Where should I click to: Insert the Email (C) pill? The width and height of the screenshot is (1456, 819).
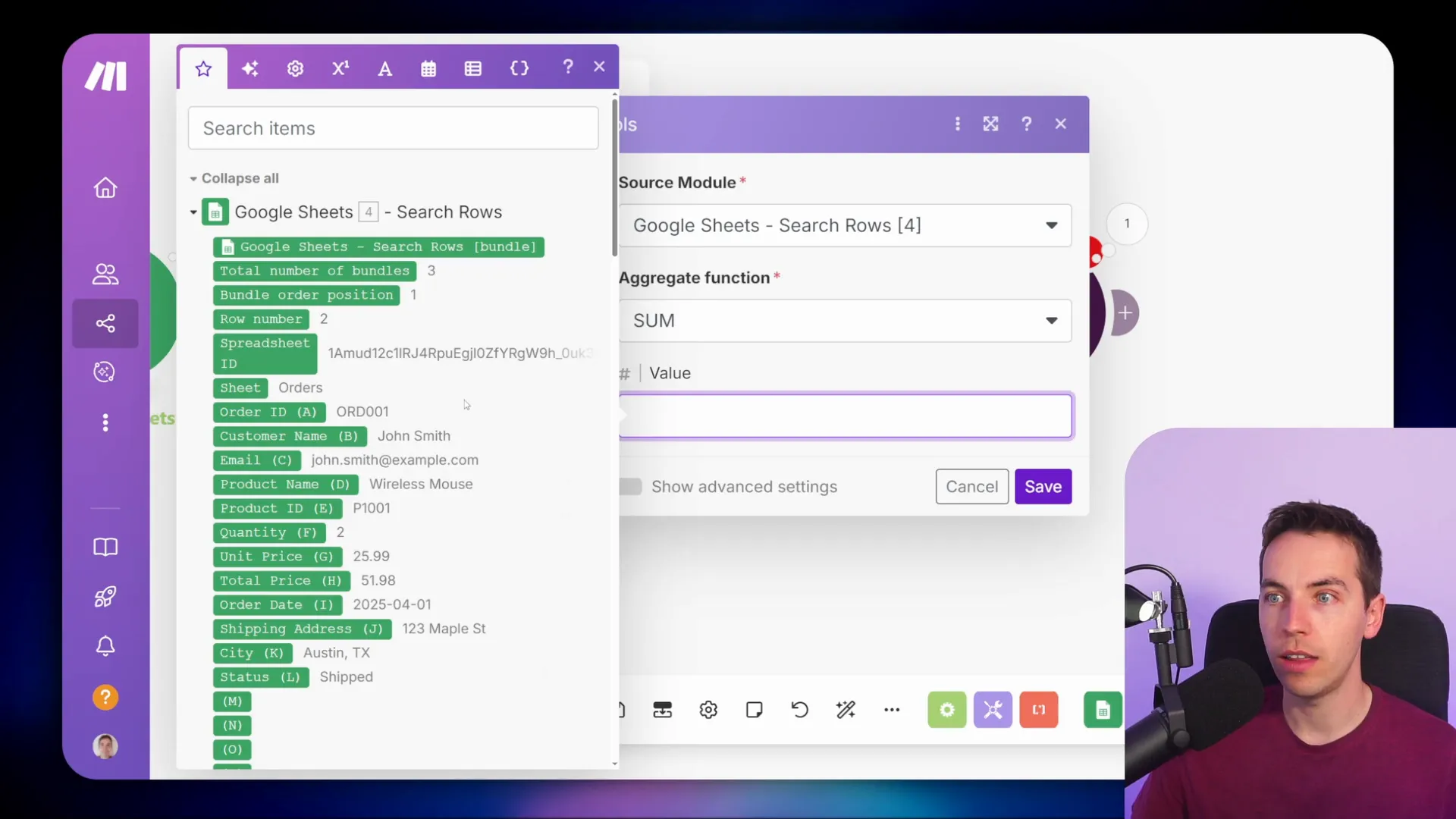pos(257,461)
